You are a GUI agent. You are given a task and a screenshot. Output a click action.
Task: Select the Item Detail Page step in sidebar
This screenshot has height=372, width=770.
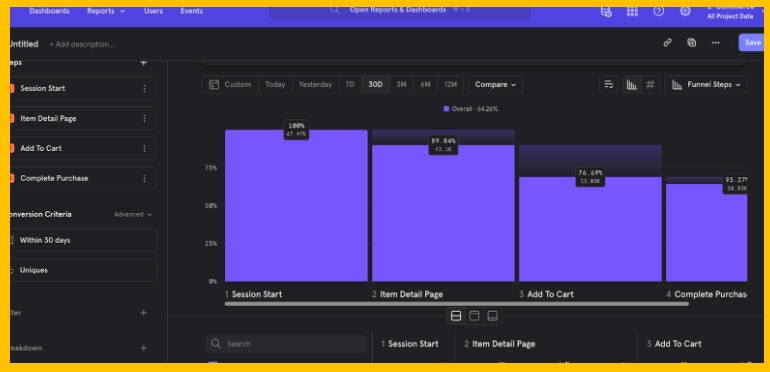[x=82, y=118]
